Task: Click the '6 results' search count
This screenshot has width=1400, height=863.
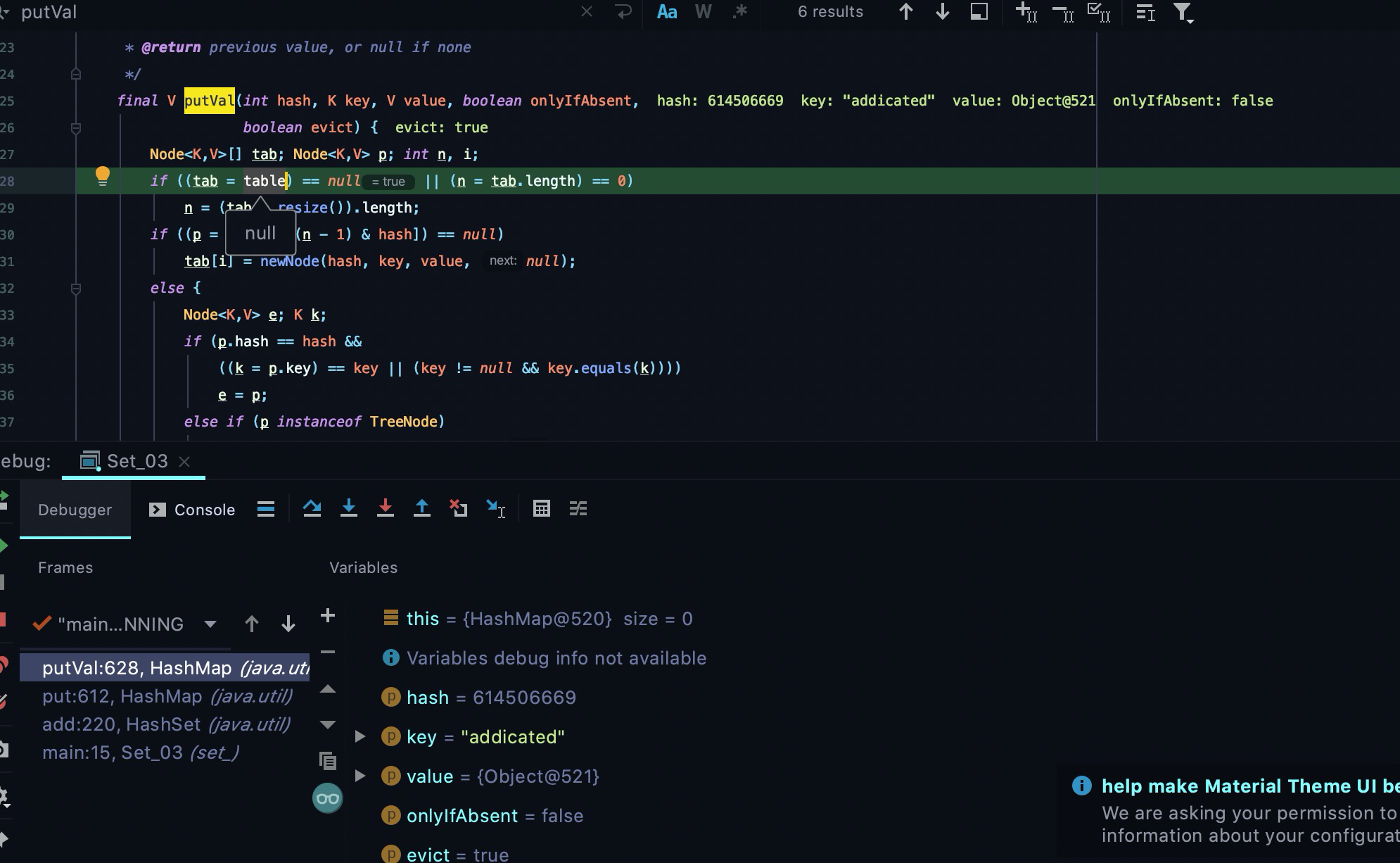Action: [x=830, y=12]
